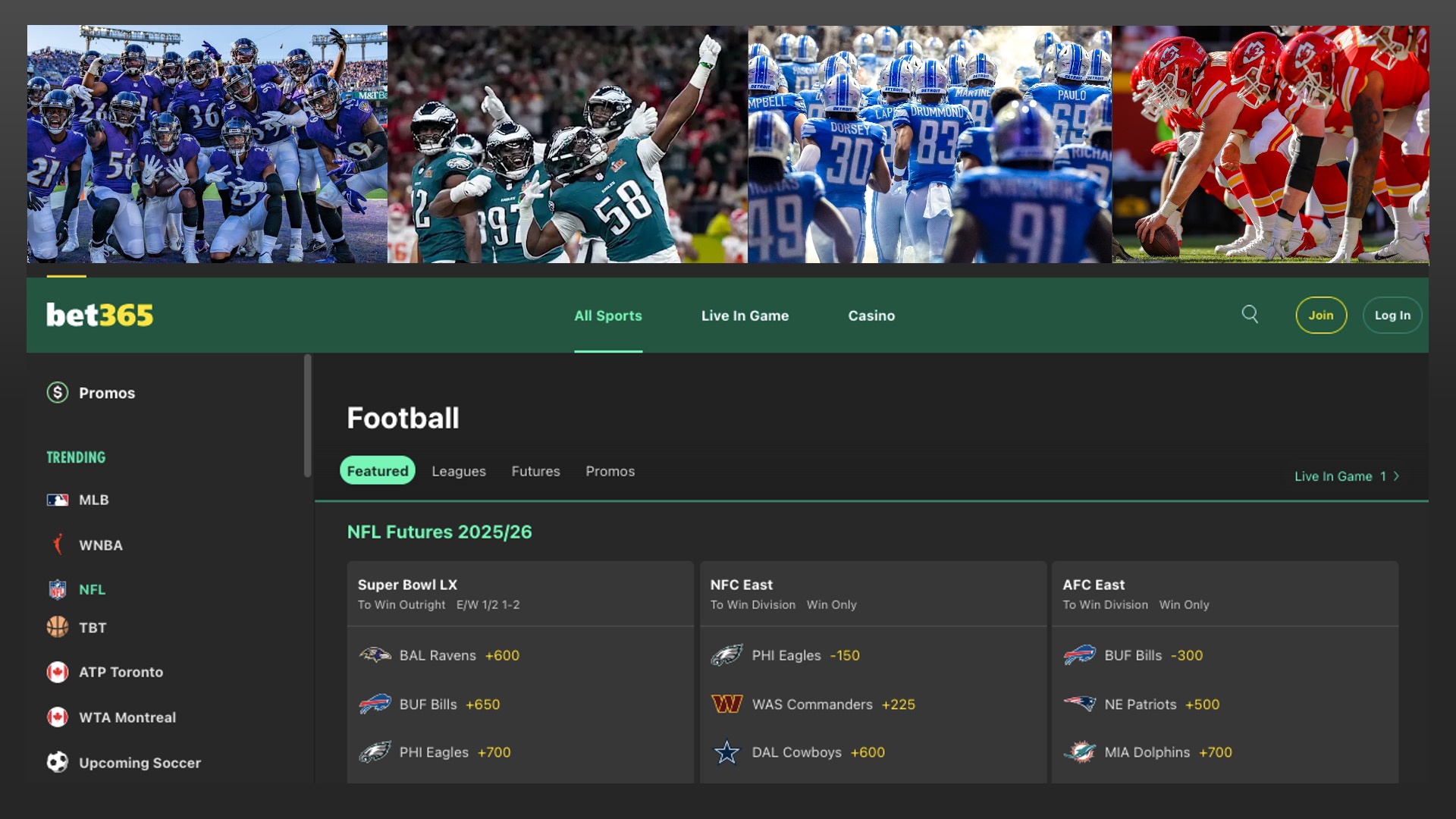
Task: Click the bet365 logo
Action: click(99, 315)
